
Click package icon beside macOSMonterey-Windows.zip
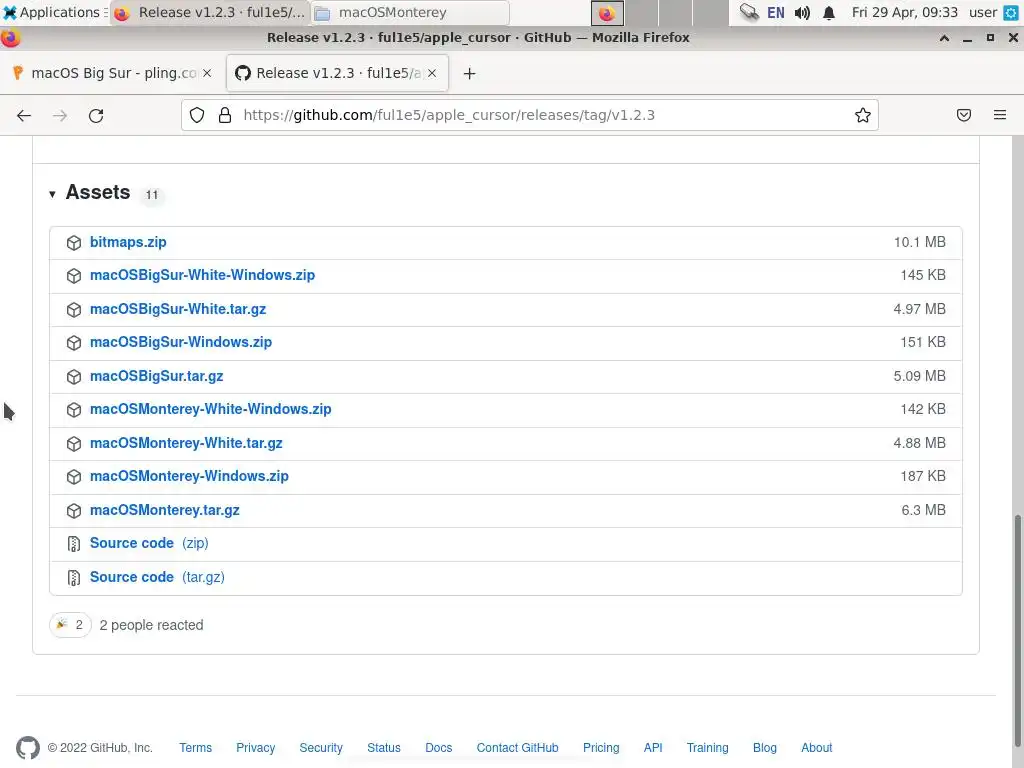click(74, 477)
